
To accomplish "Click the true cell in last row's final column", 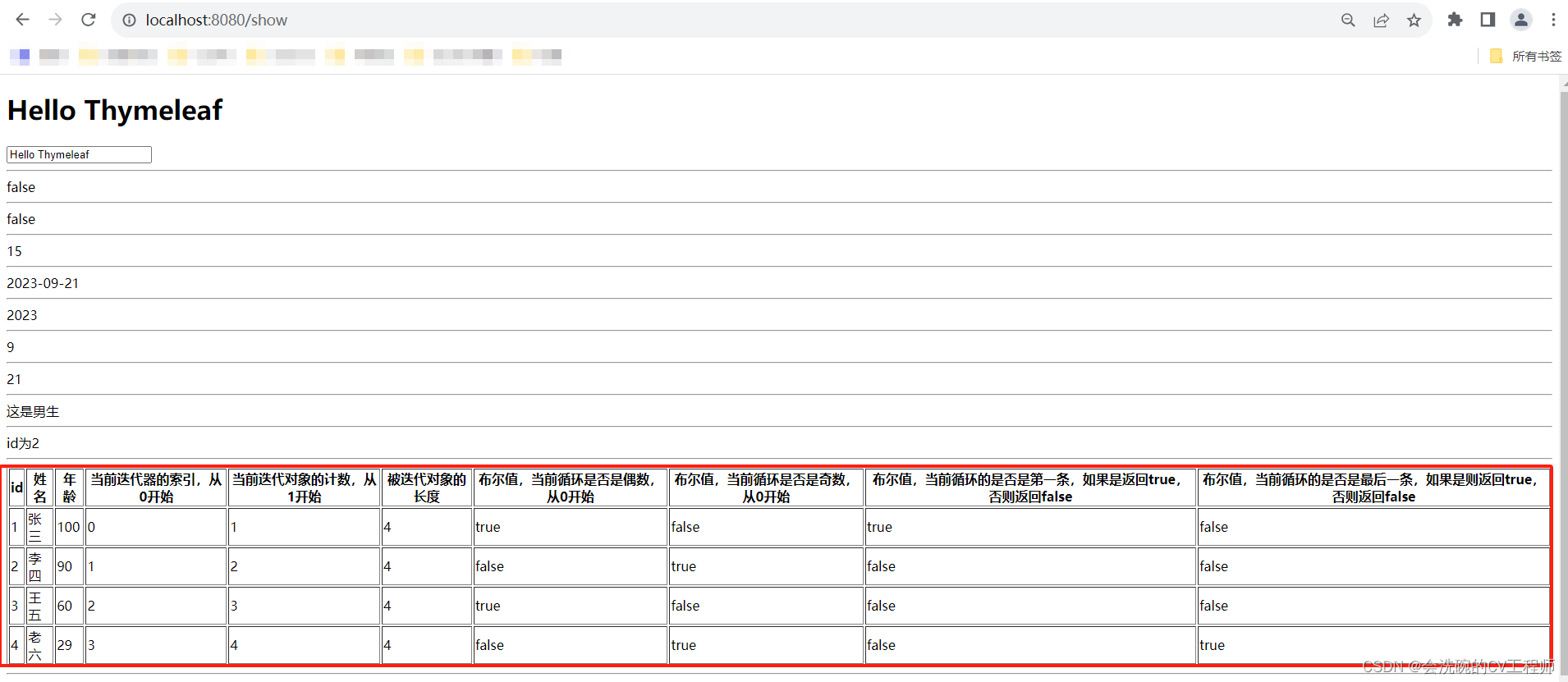I will tap(1373, 645).
